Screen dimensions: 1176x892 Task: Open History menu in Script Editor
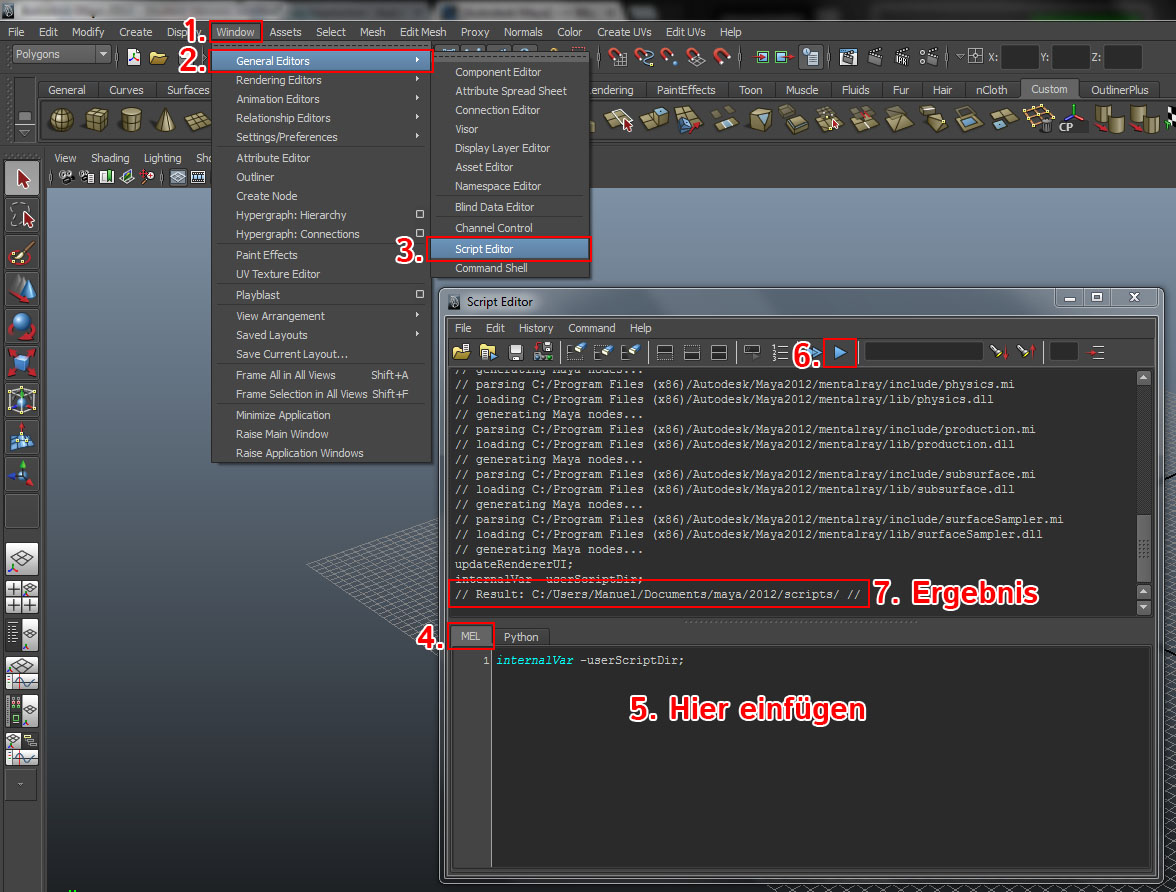[535, 328]
